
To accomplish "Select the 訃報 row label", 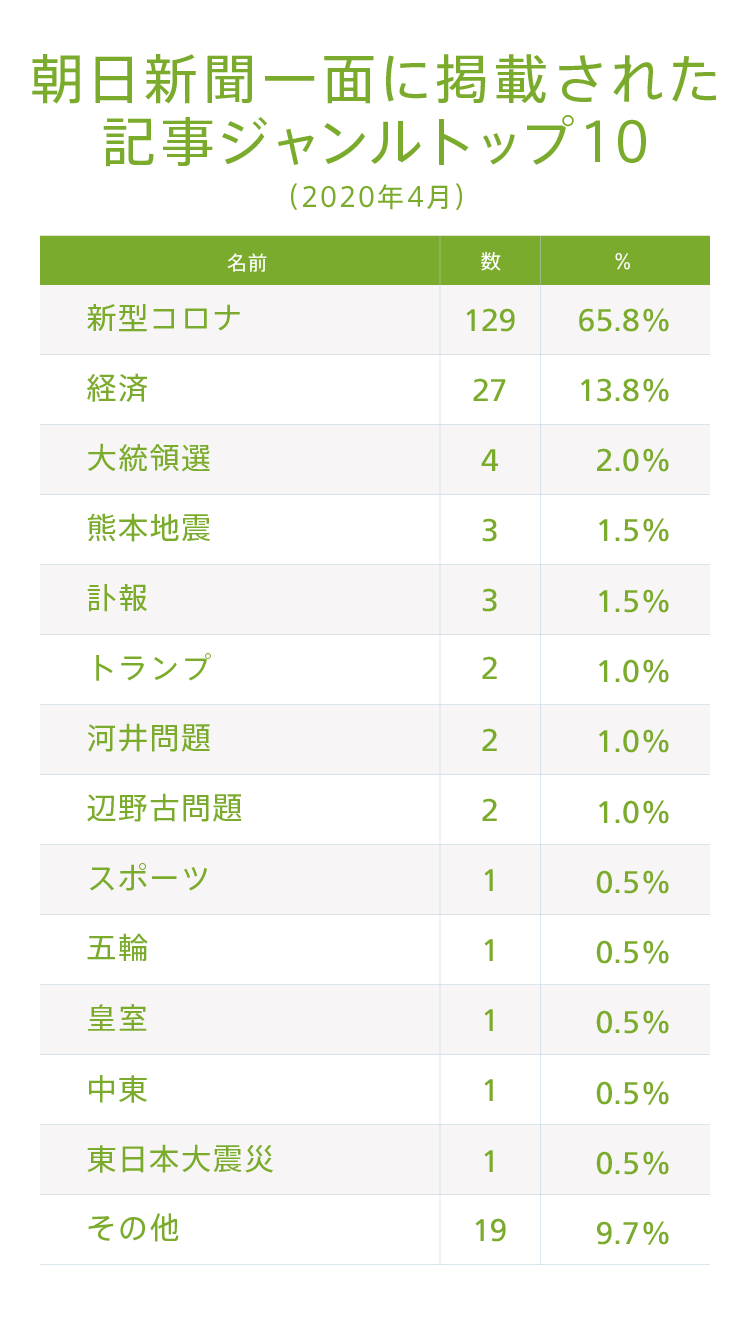I will click(118, 599).
